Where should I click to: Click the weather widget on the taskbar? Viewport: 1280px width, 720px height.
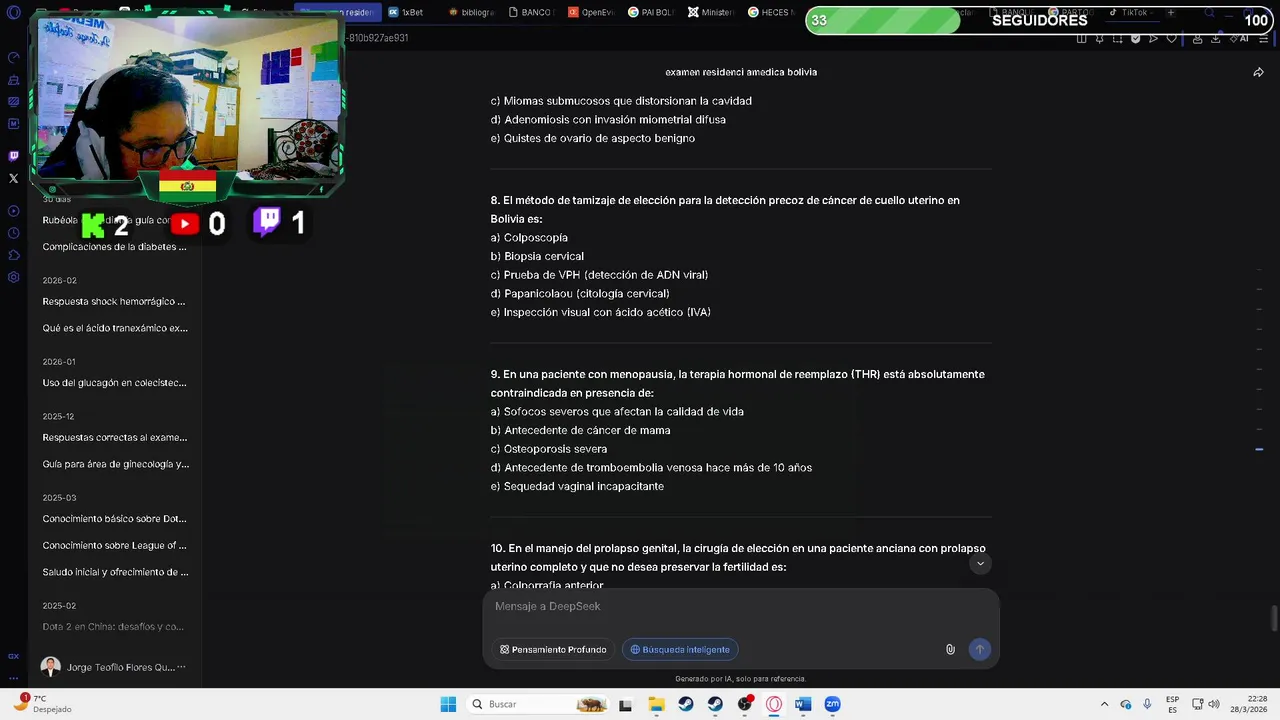42,704
